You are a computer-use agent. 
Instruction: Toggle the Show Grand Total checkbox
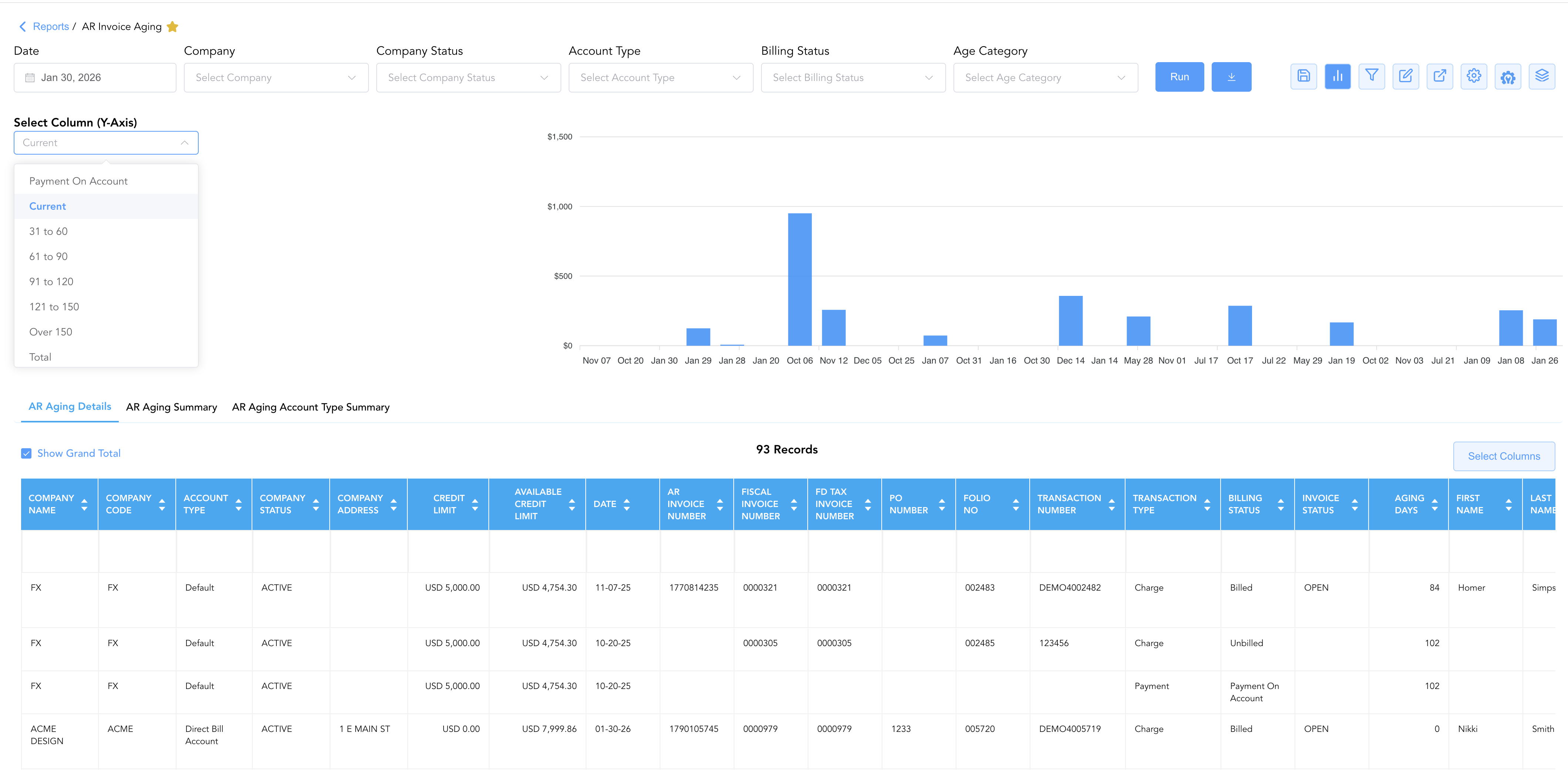coord(26,453)
